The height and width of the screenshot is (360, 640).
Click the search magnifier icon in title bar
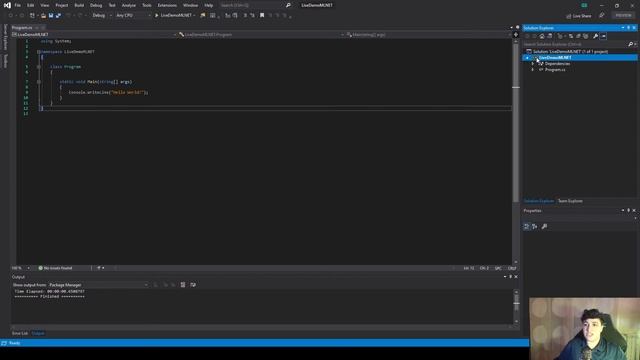[288, 5]
